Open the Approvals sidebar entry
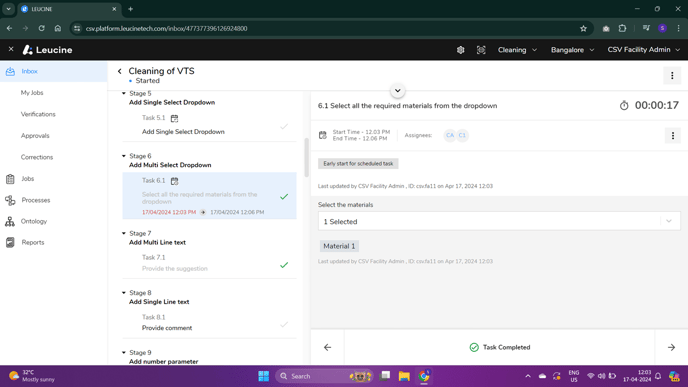 [35, 136]
